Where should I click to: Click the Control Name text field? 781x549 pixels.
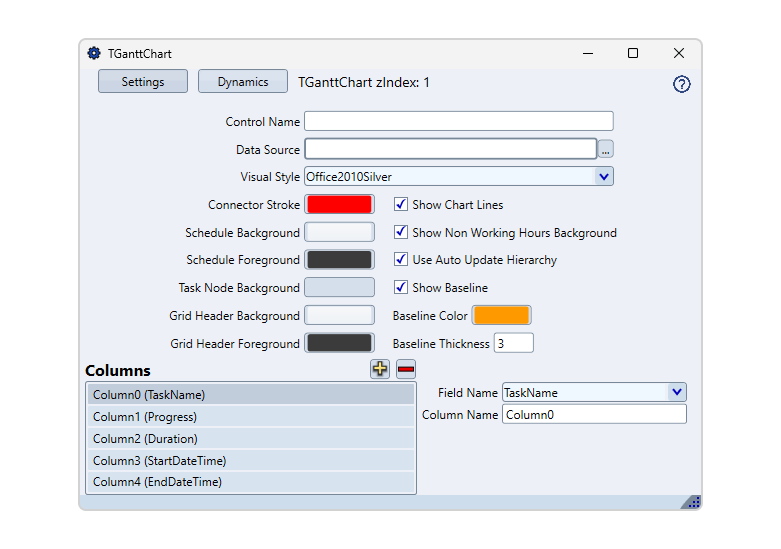(x=458, y=121)
